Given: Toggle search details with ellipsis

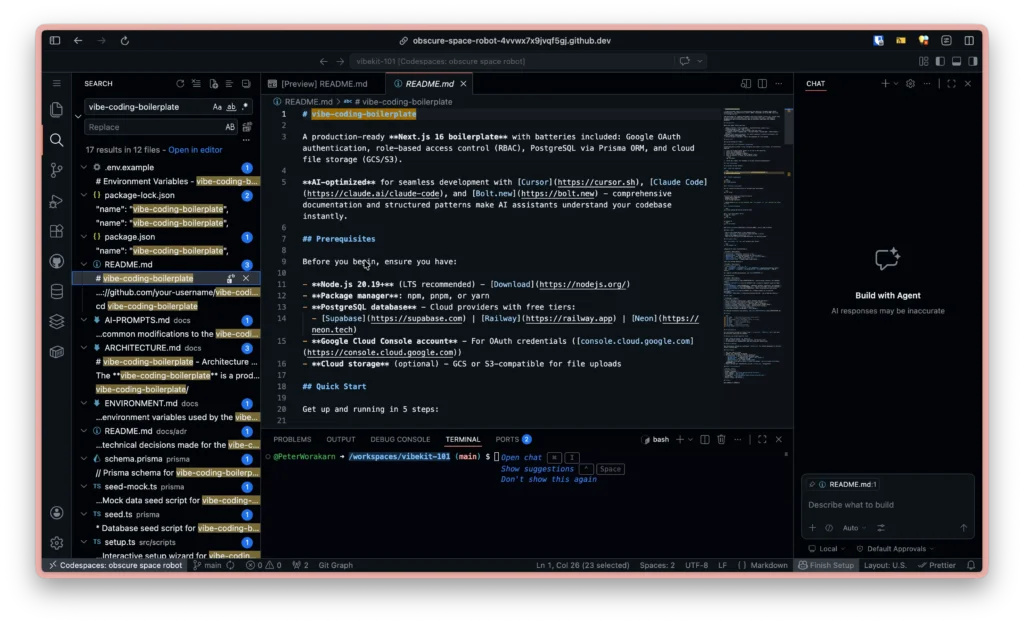Looking at the screenshot, I should pos(246,140).
